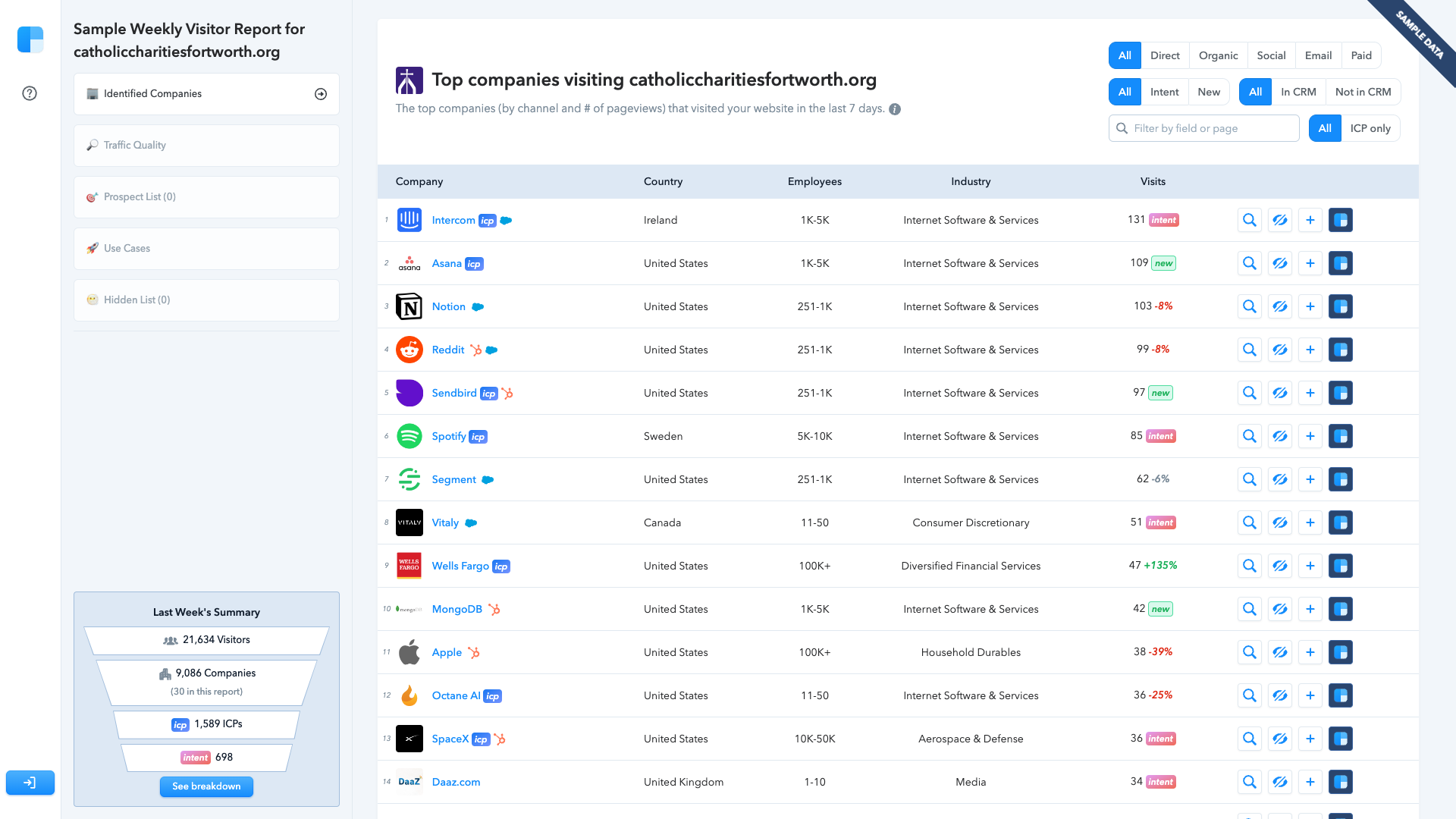Click the sign-in arrow button at bottom left

click(x=30, y=783)
